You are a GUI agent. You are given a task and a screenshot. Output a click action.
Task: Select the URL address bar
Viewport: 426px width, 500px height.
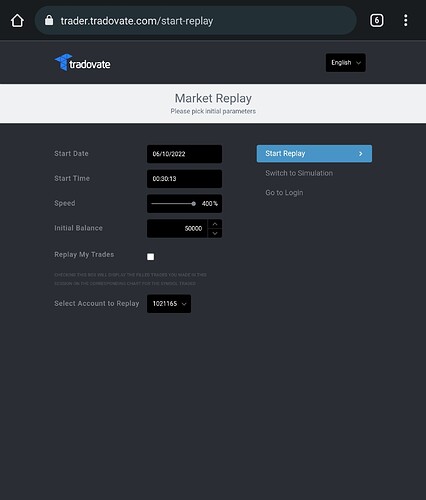pyautogui.click(x=195, y=21)
